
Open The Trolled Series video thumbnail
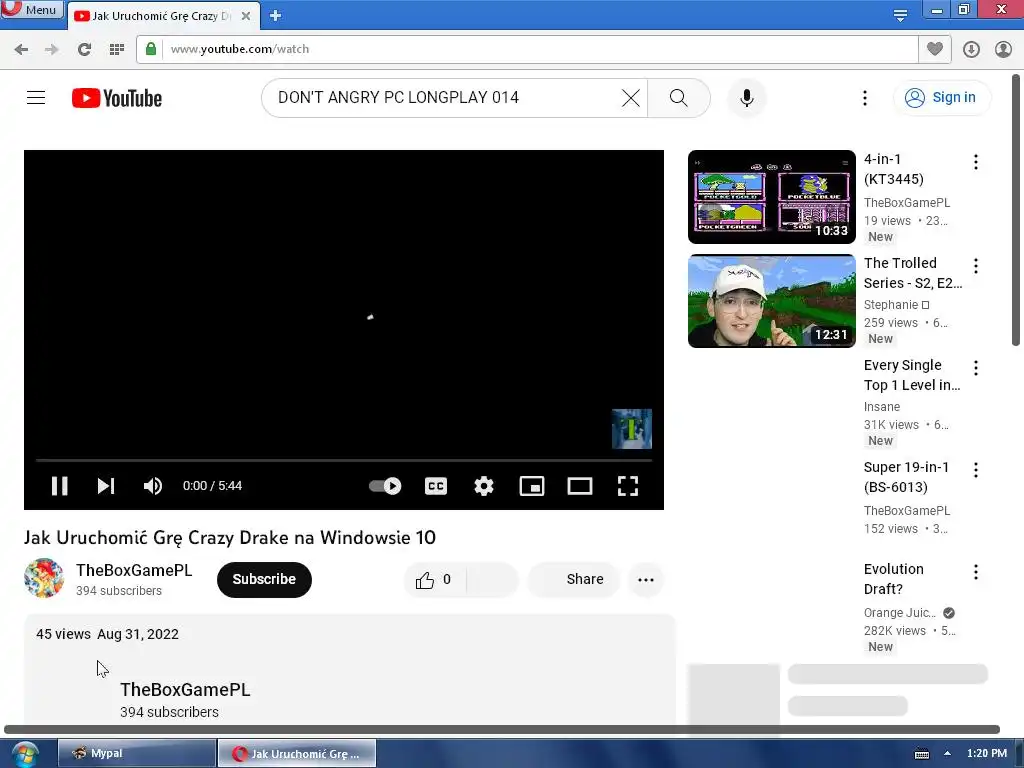coord(771,301)
